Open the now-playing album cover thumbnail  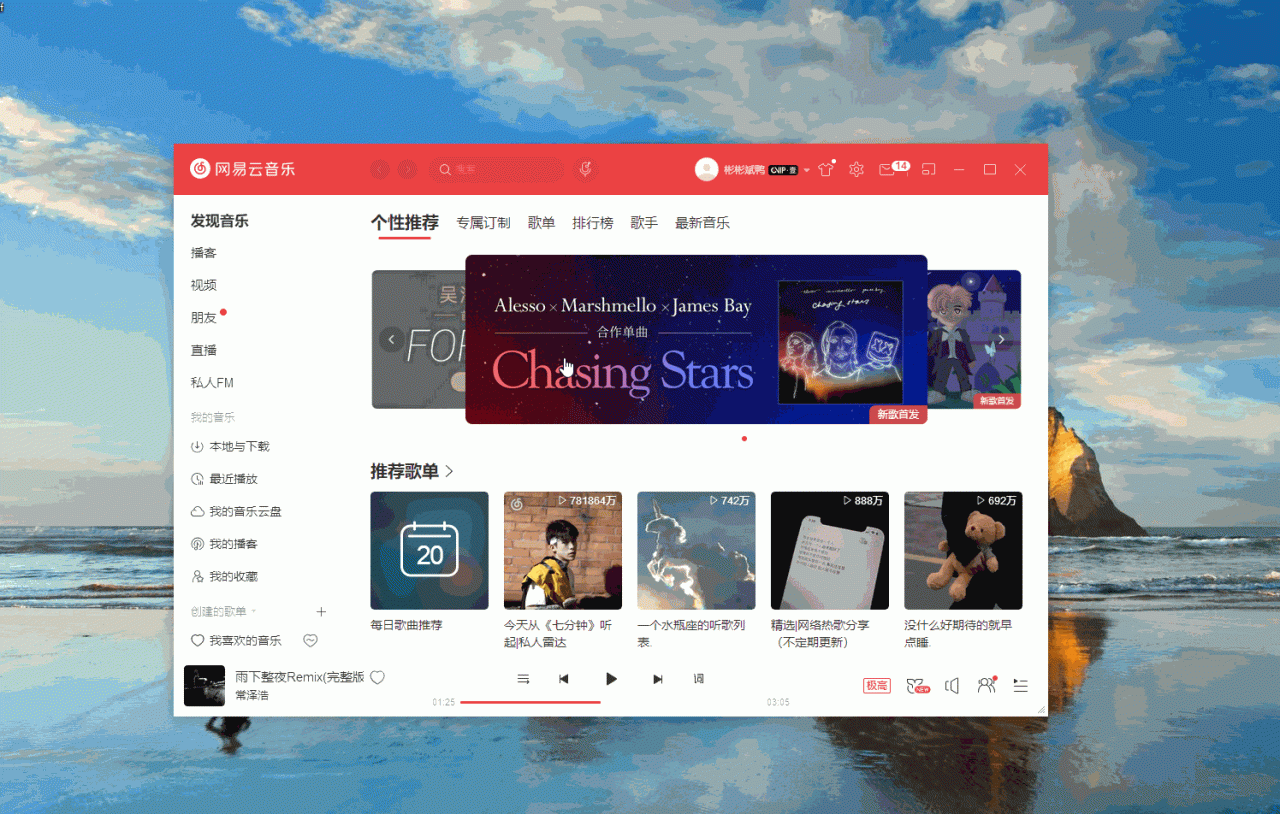coord(204,686)
